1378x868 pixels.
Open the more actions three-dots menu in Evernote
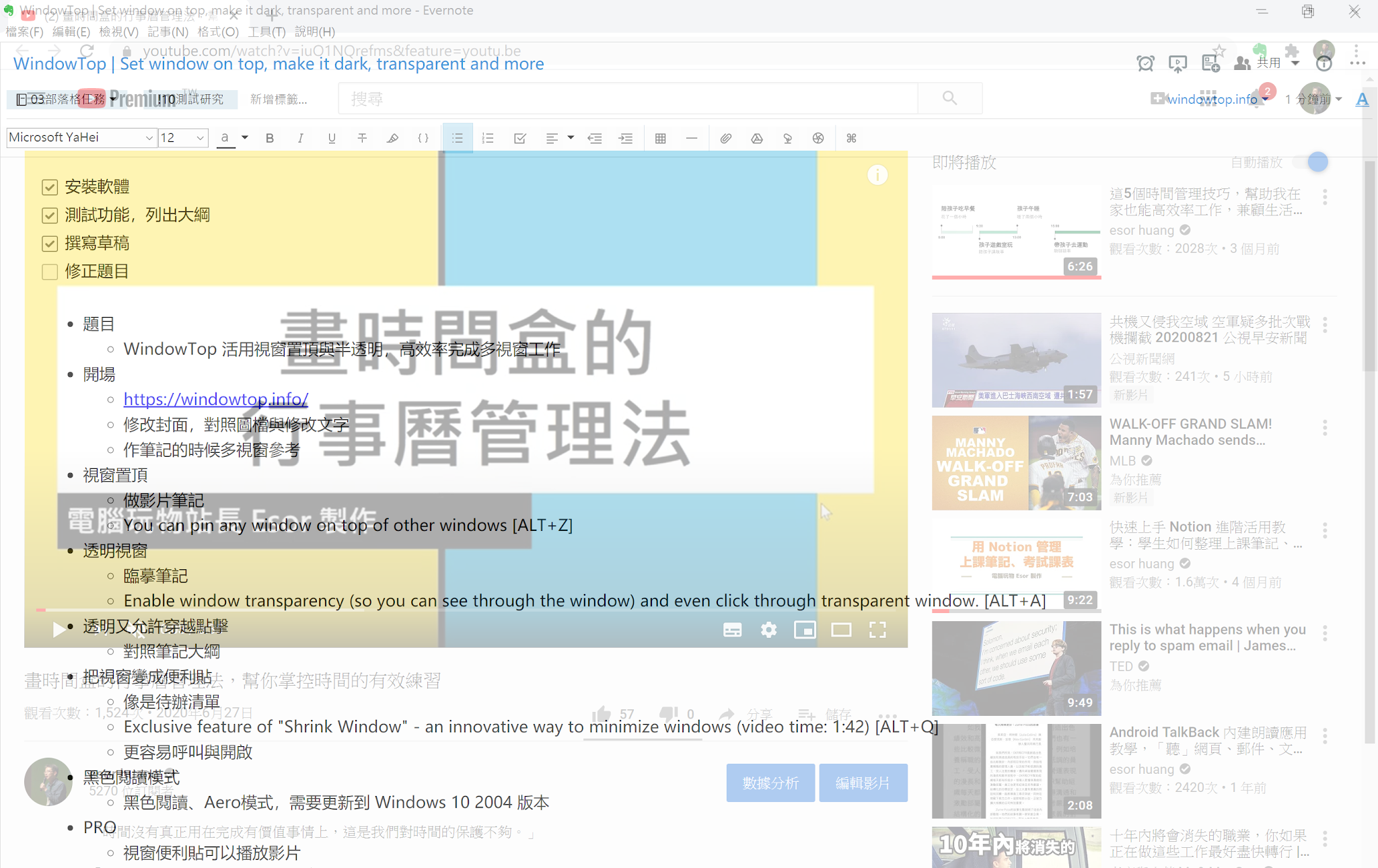(x=1357, y=63)
